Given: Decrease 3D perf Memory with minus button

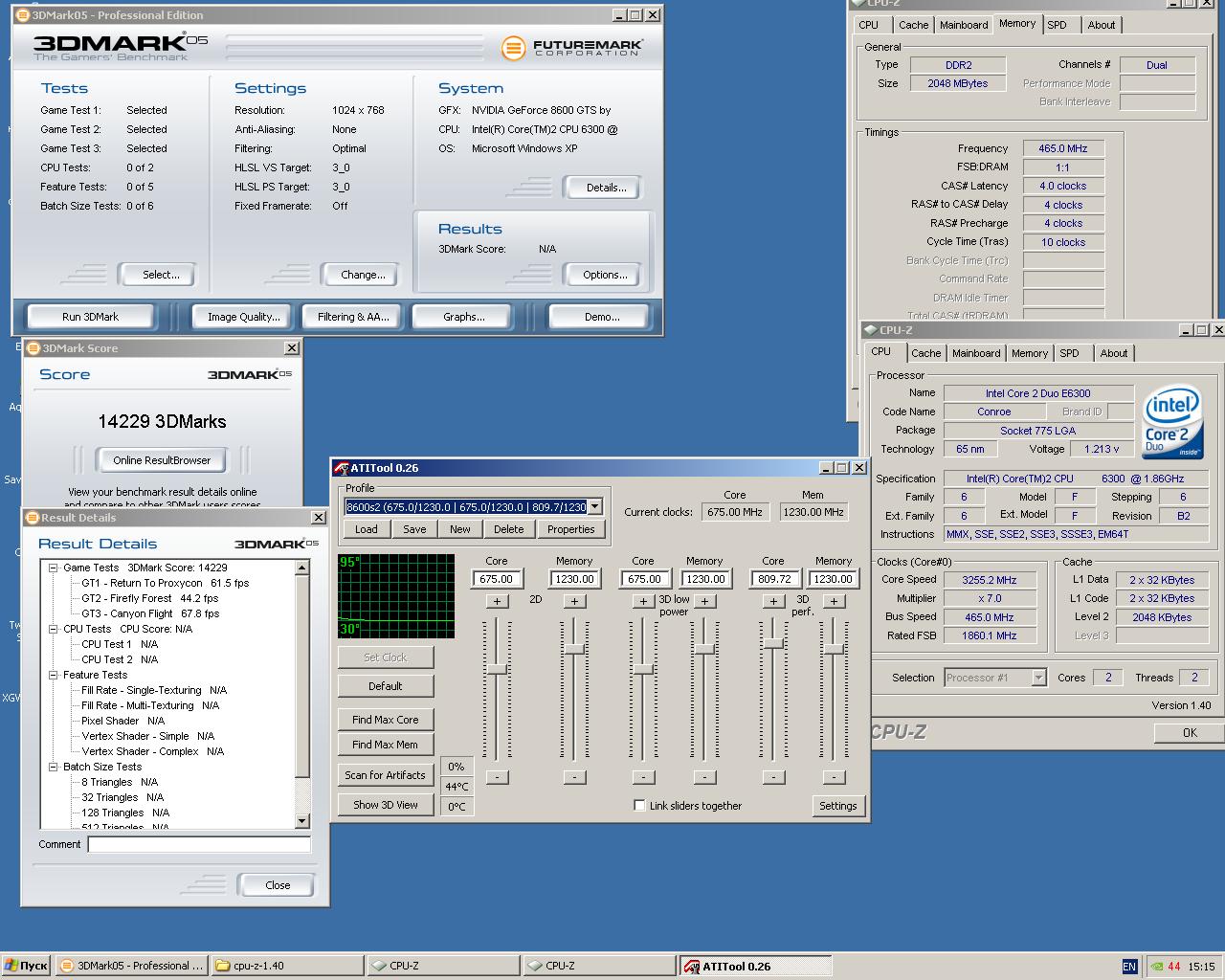Looking at the screenshot, I should pyautogui.click(x=834, y=777).
